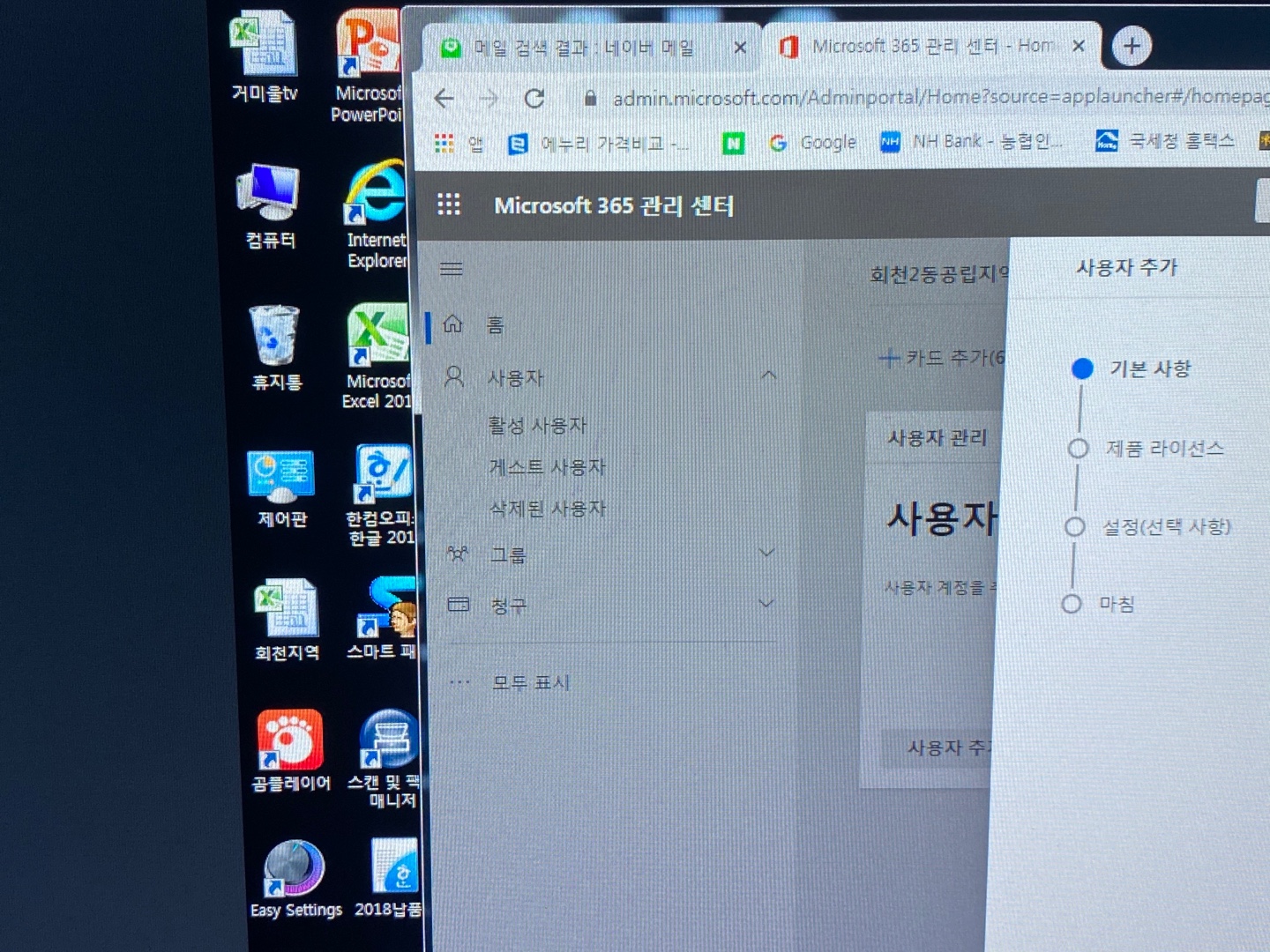
Task: Select the 휴지통 recycle bin icon
Action: [x=276, y=347]
